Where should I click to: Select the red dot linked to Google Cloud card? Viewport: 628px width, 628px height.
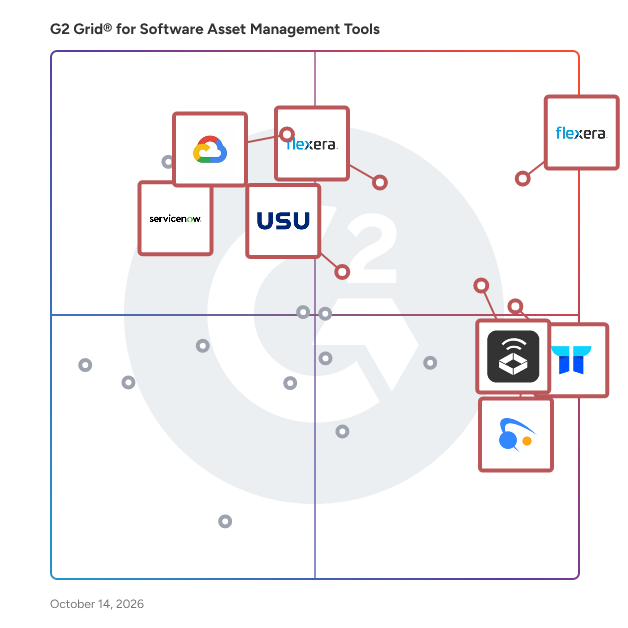287,135
